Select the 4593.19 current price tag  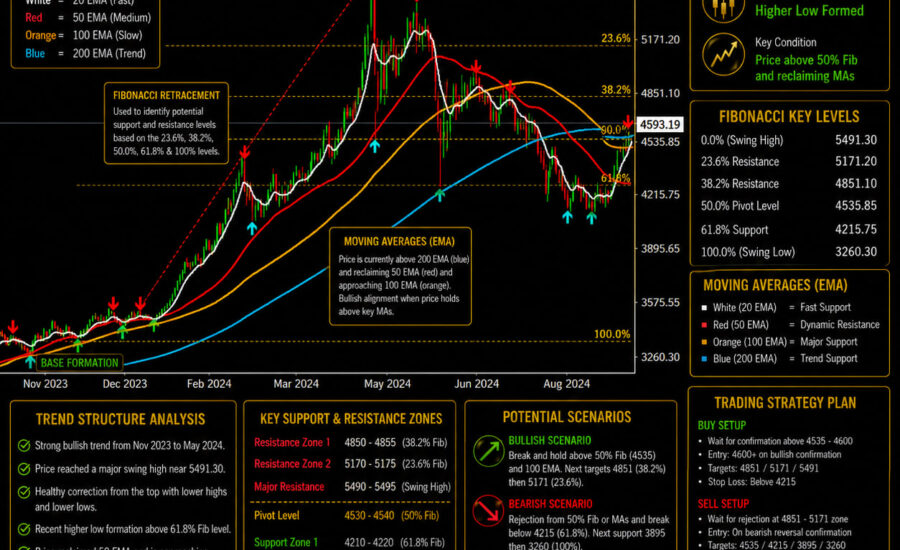(660, 125)
